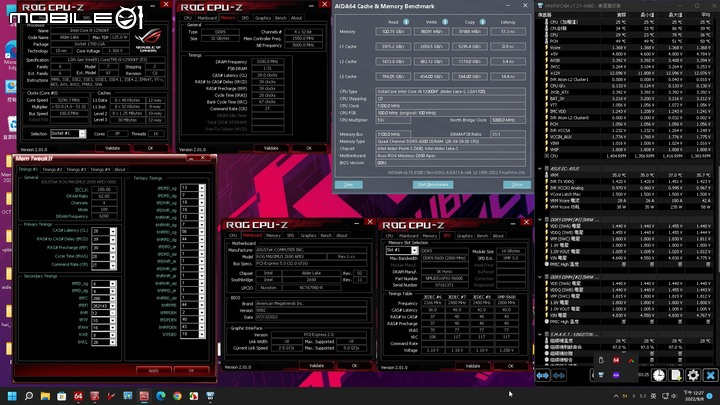Open tRDRD_sg tertiary timing dropdown
This screenshot has height=405, width=720.
202,188
